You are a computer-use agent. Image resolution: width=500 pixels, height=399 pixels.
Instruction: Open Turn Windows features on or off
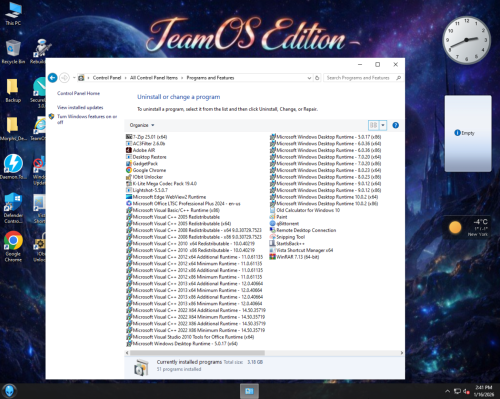click(x=87, y=119)
